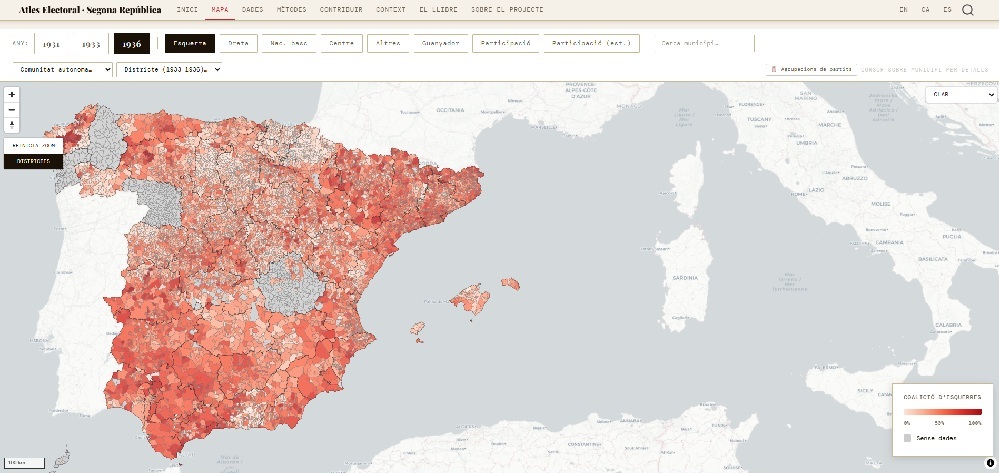Viewport: 999px width, 473px height.
Task: Show the Participació (est.) layer
Action: [x=591, y=43]
